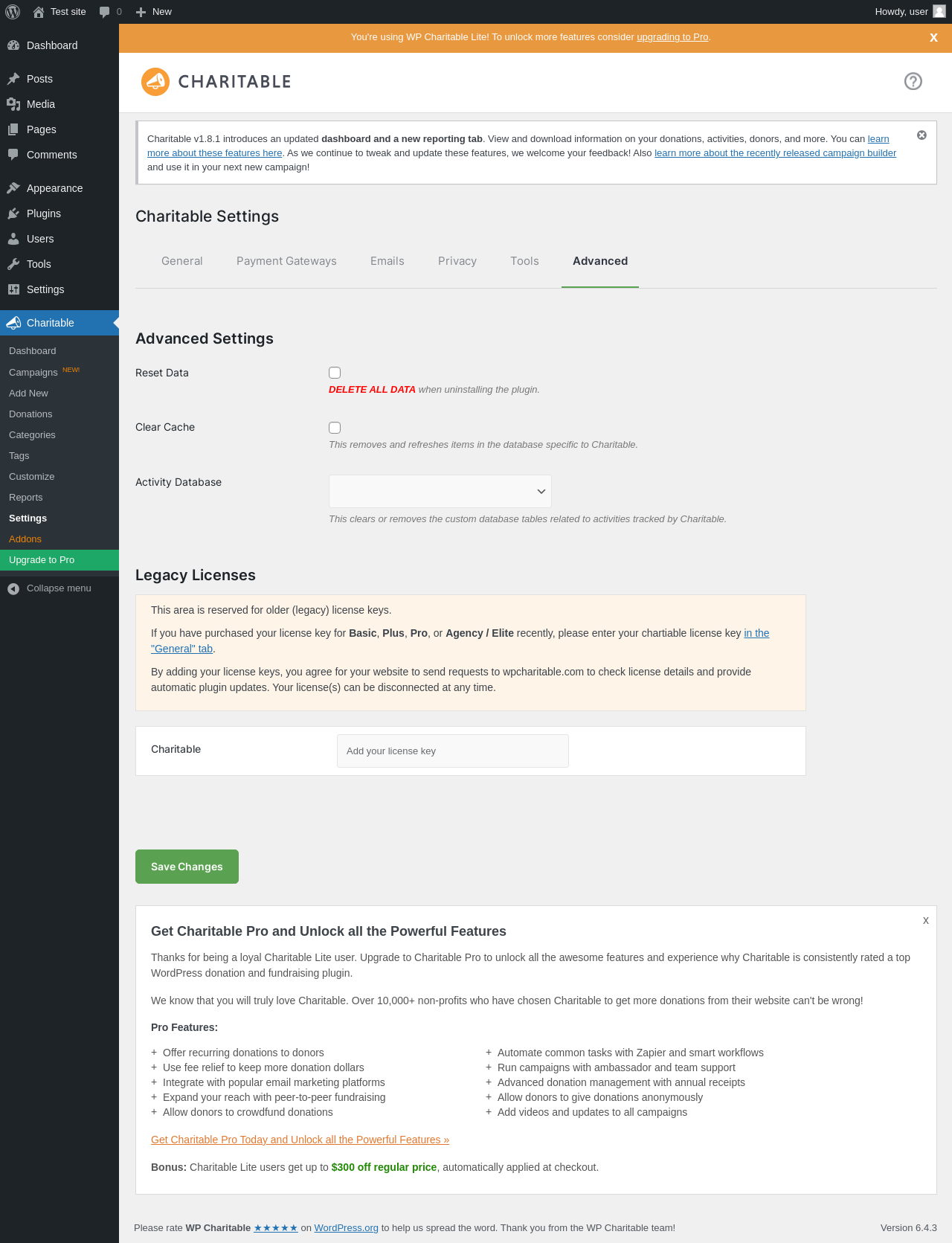Click the Appearance brush icon

[x=13, y=188]
